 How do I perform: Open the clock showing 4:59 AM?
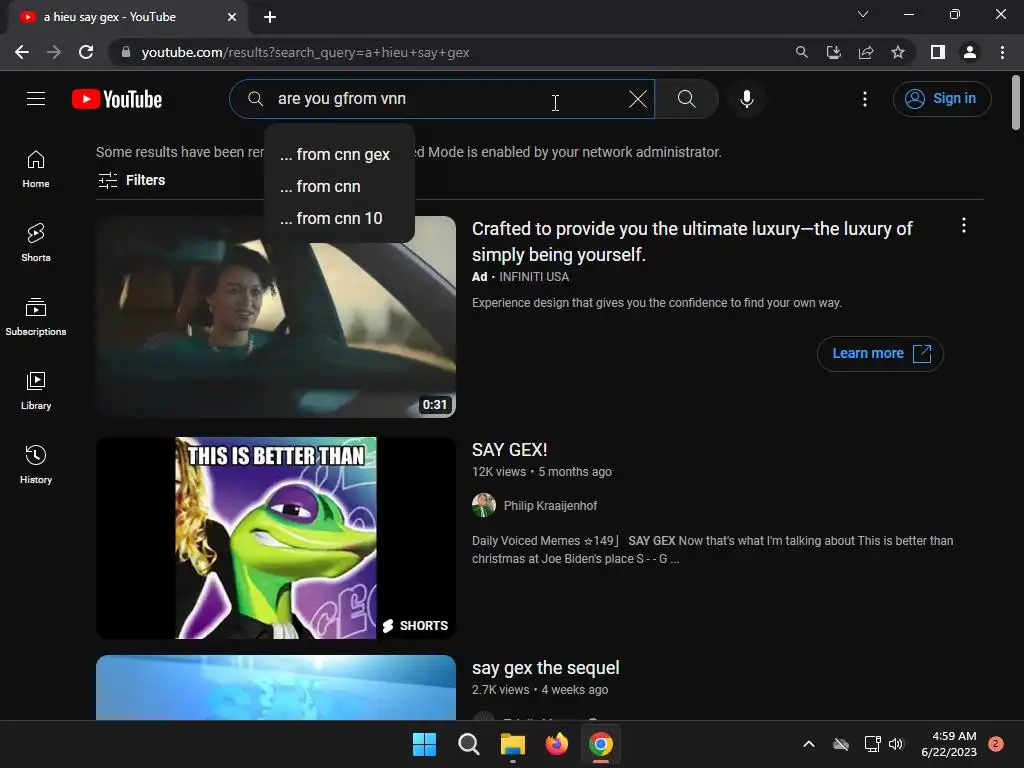[949, 744]
